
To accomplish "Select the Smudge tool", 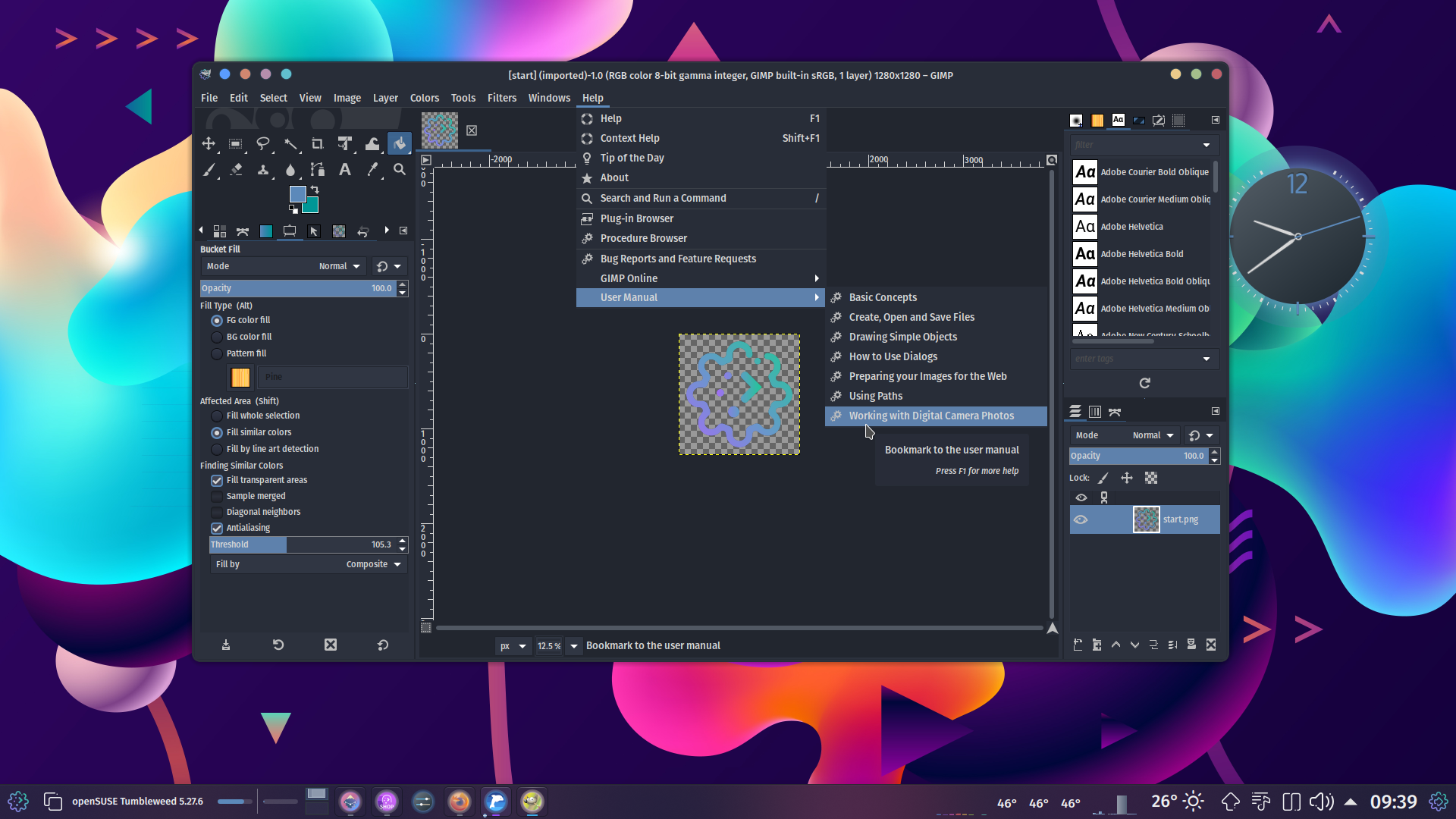I will tap(290, 169).
